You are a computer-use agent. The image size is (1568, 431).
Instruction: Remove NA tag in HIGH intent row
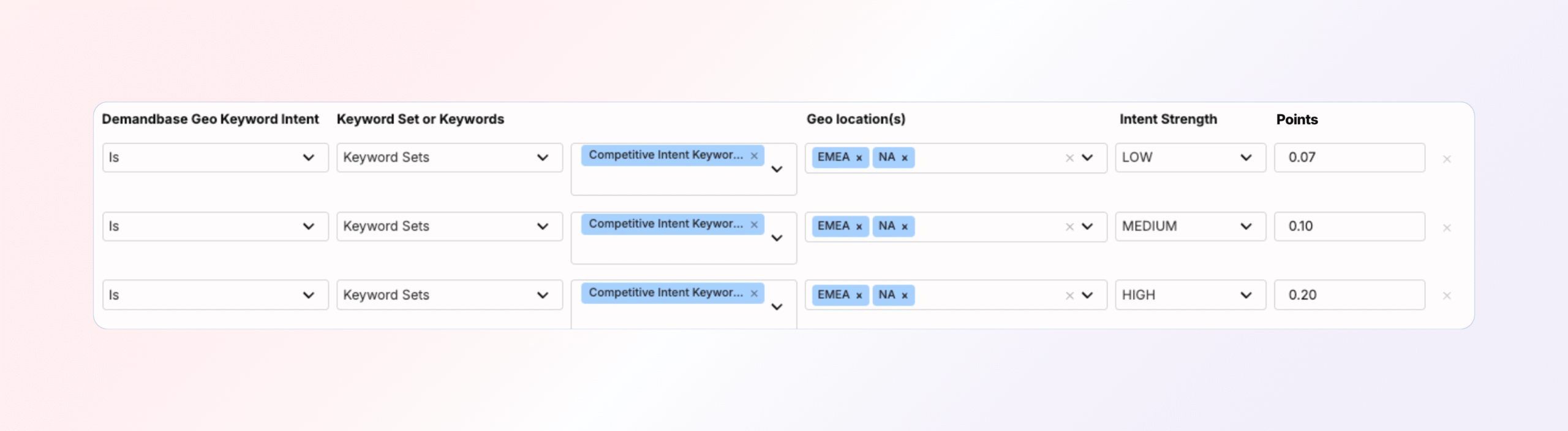point(904,296)
